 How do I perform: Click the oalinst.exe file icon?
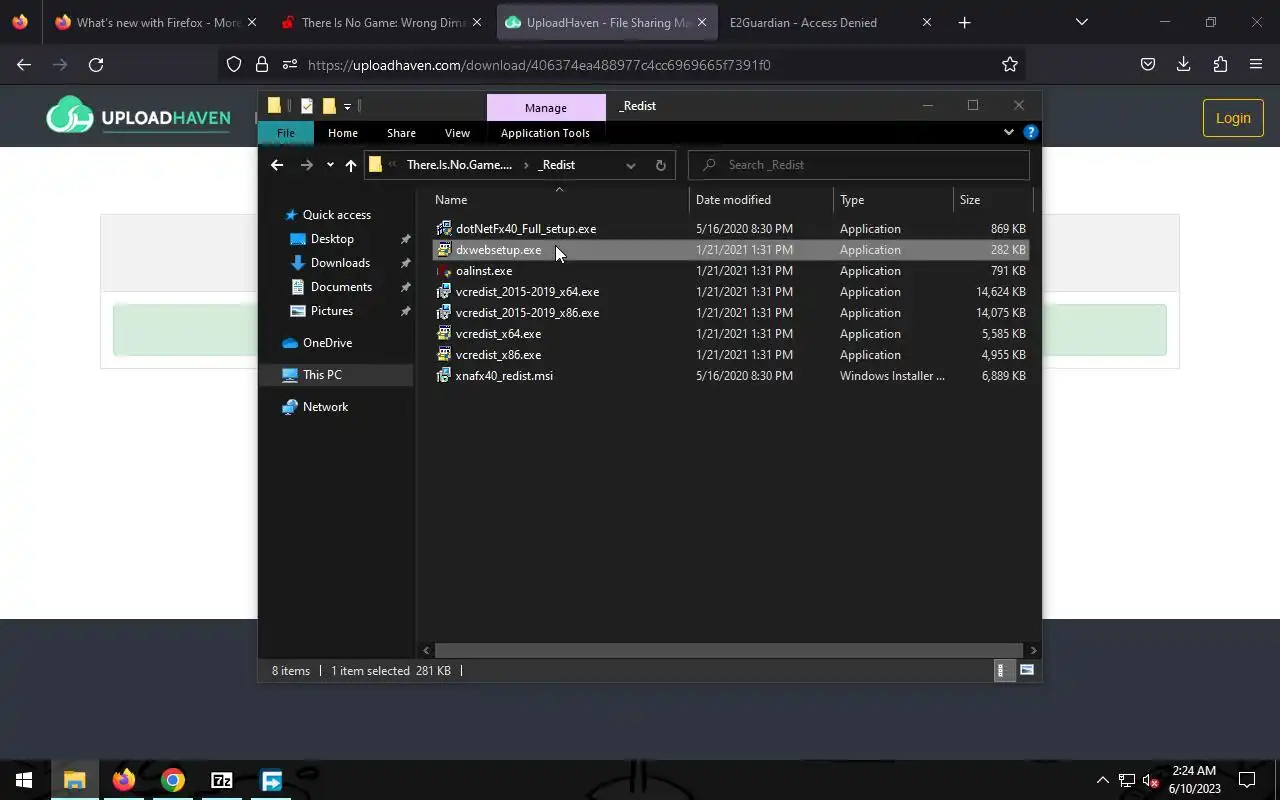pos(444,271)
